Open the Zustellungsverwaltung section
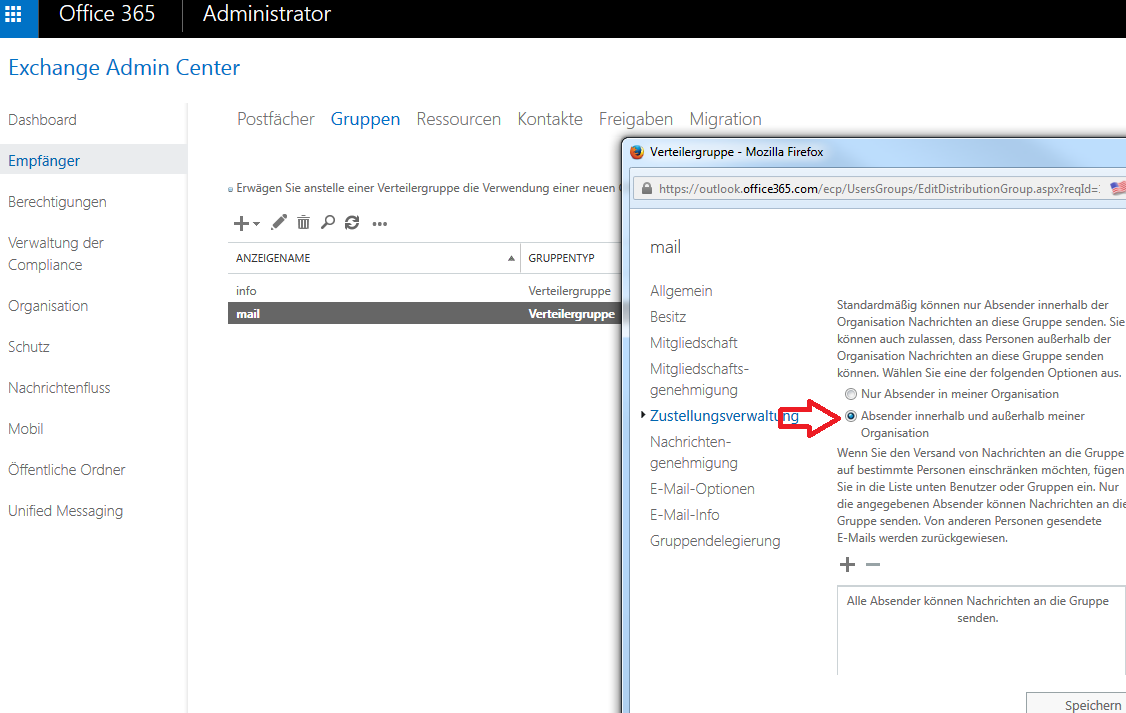 coord(724,416)
